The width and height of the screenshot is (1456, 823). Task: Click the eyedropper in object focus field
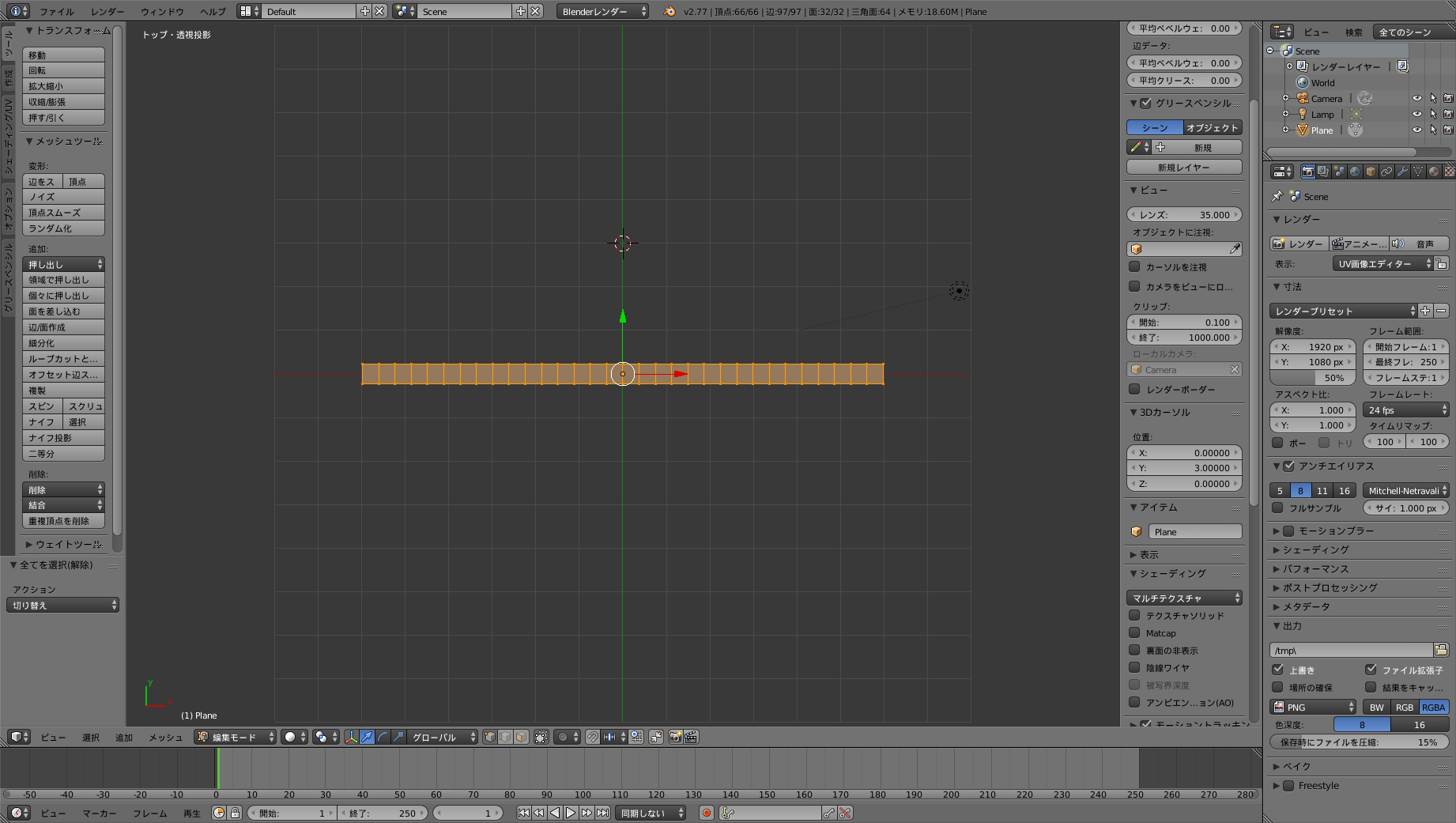click(1235, 249)
